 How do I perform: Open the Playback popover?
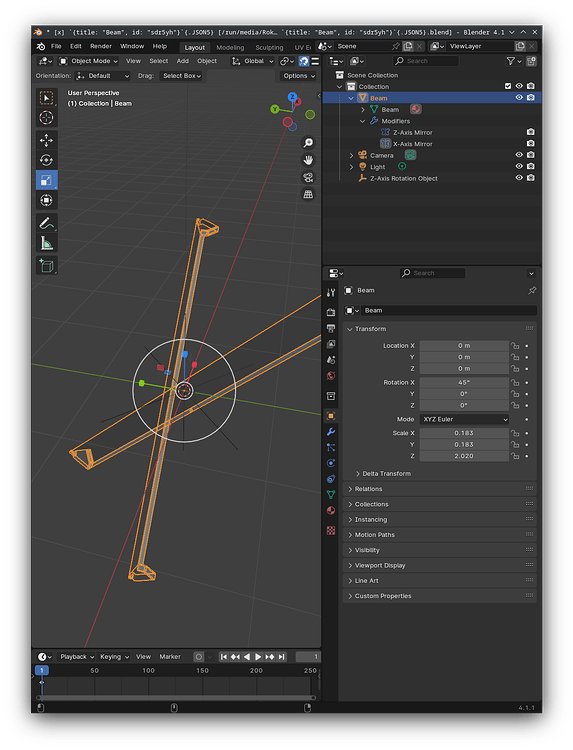point(77,657)
